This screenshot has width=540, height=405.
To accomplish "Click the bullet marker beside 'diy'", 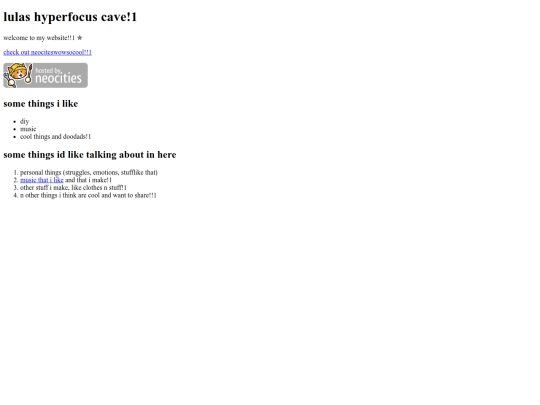I will point(14,122).
